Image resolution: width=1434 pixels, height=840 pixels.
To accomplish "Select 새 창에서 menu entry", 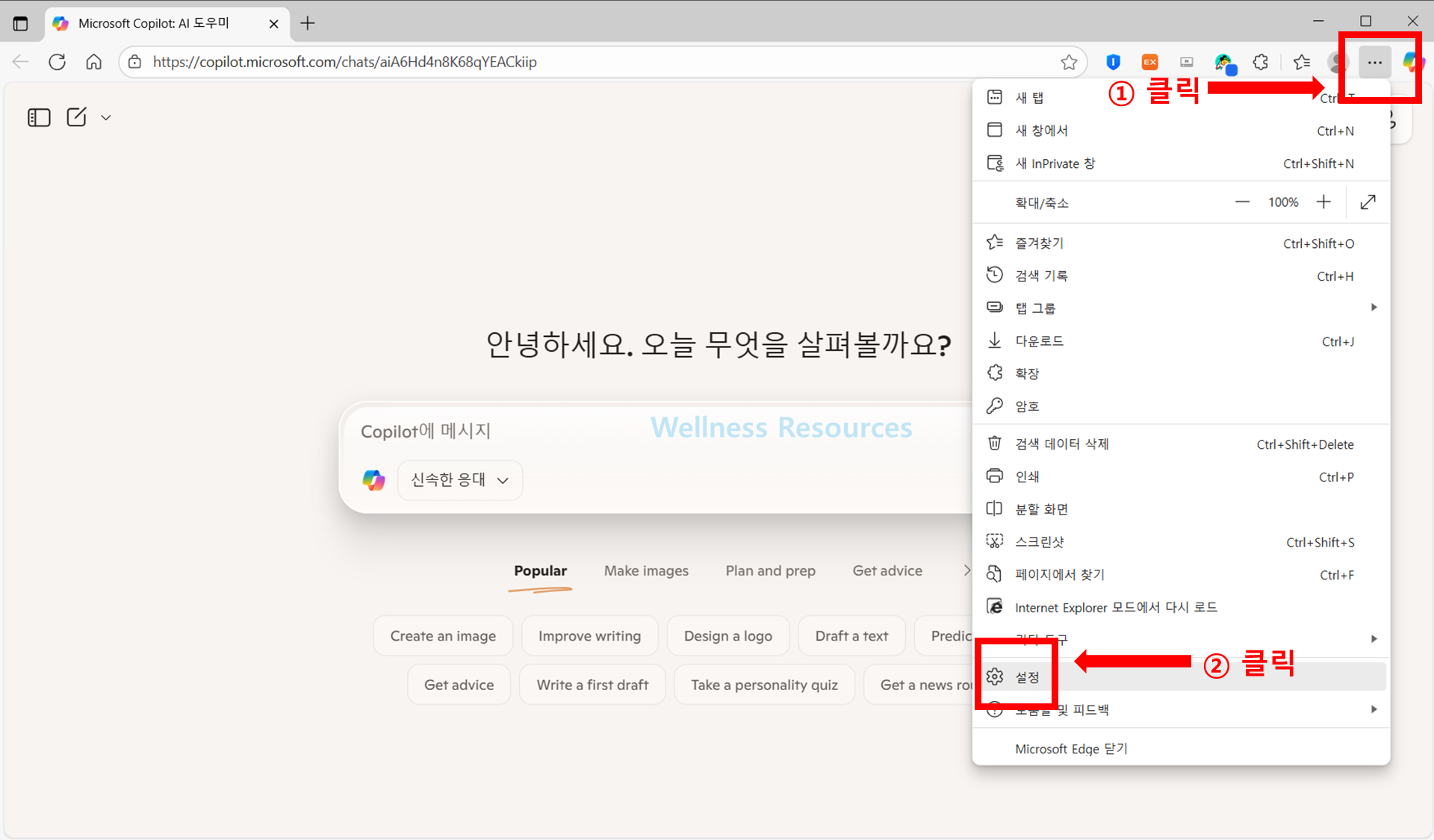I will (x=1180, y=130).
